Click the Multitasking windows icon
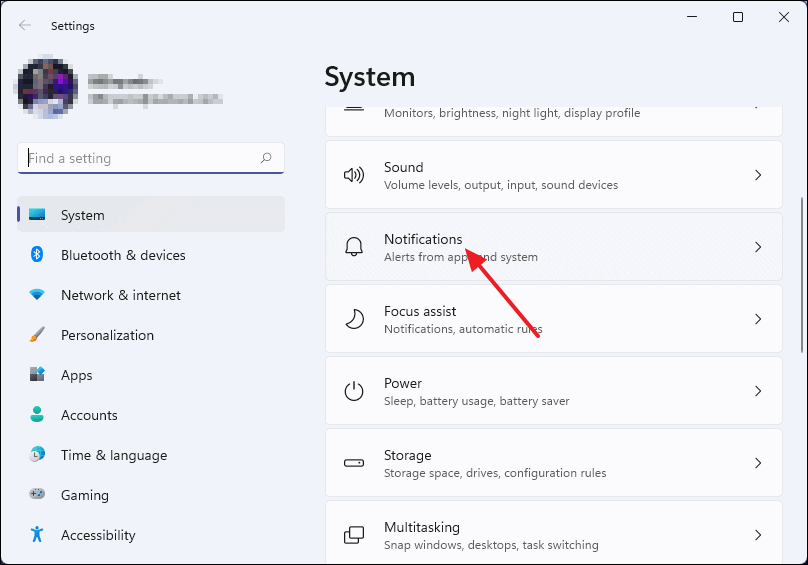Viewport: 808px width, 565px height. pos(354,535)
